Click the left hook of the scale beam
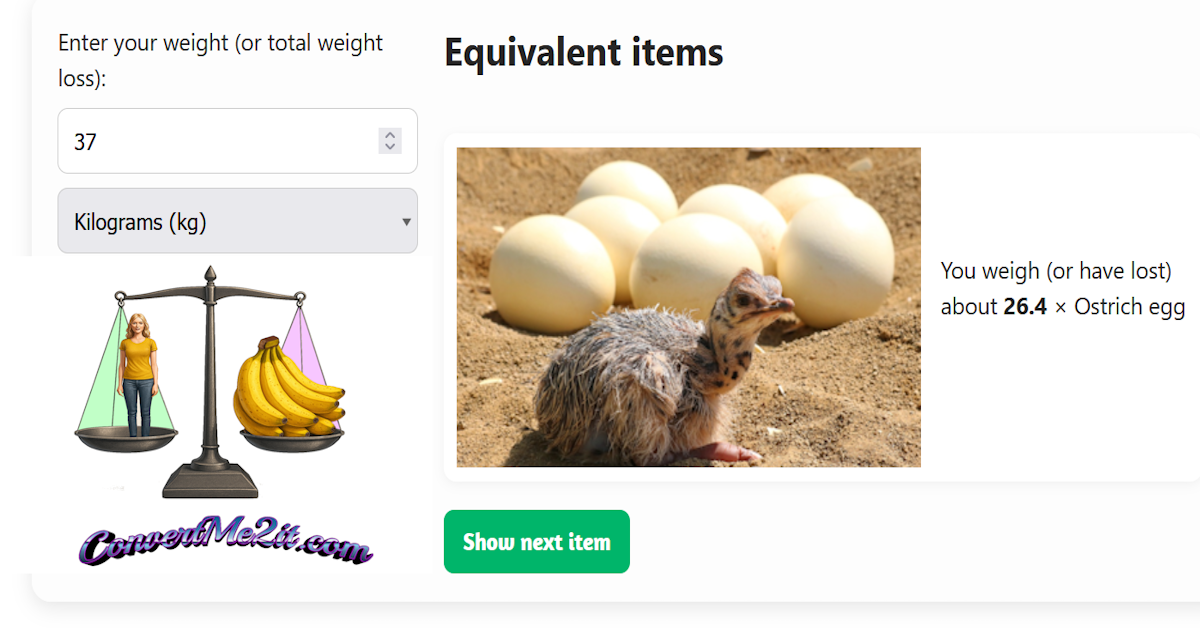 tap(121, 297)
